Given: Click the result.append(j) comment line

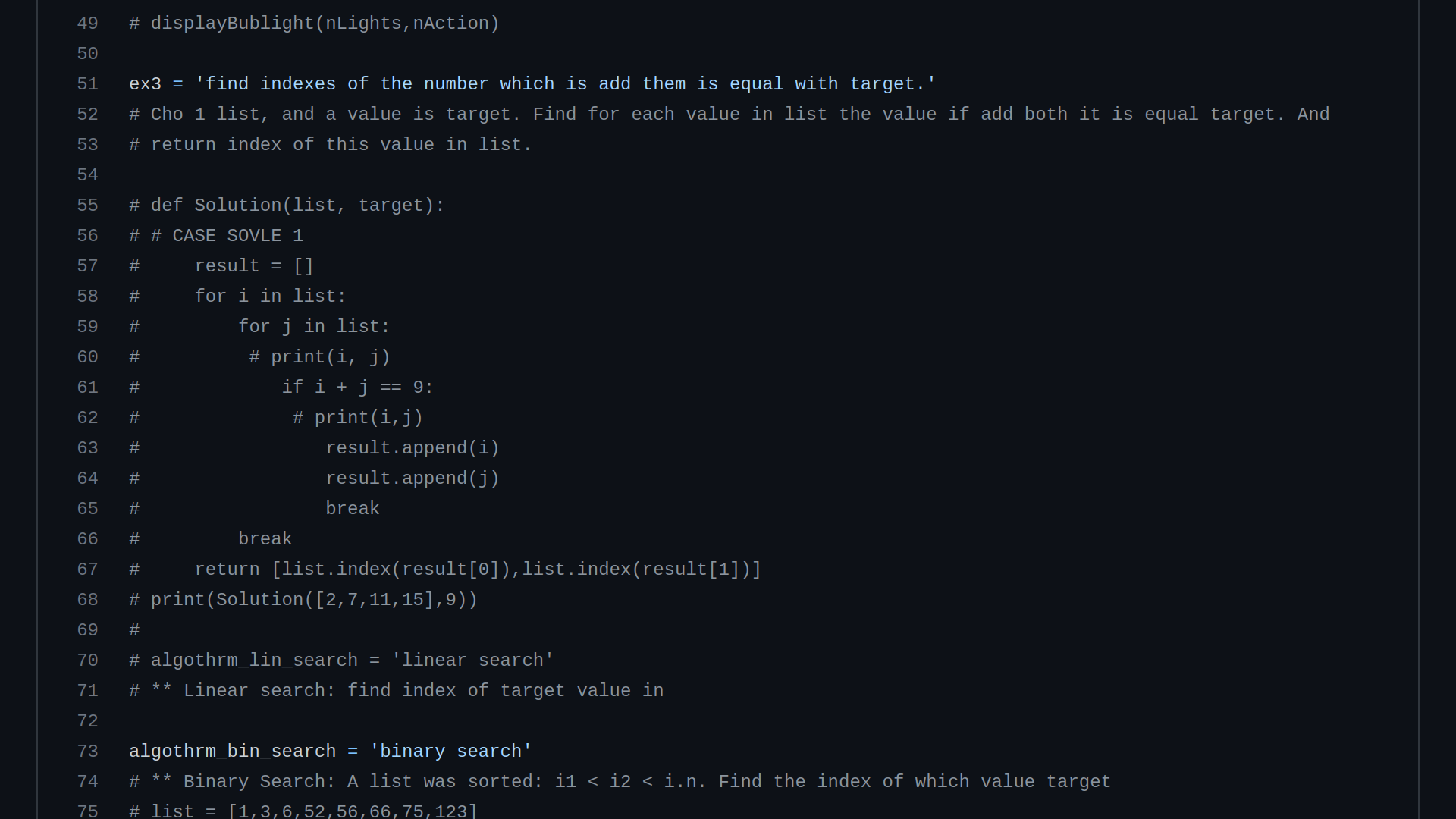Looking at the screenshot, I should pos(412,479).
